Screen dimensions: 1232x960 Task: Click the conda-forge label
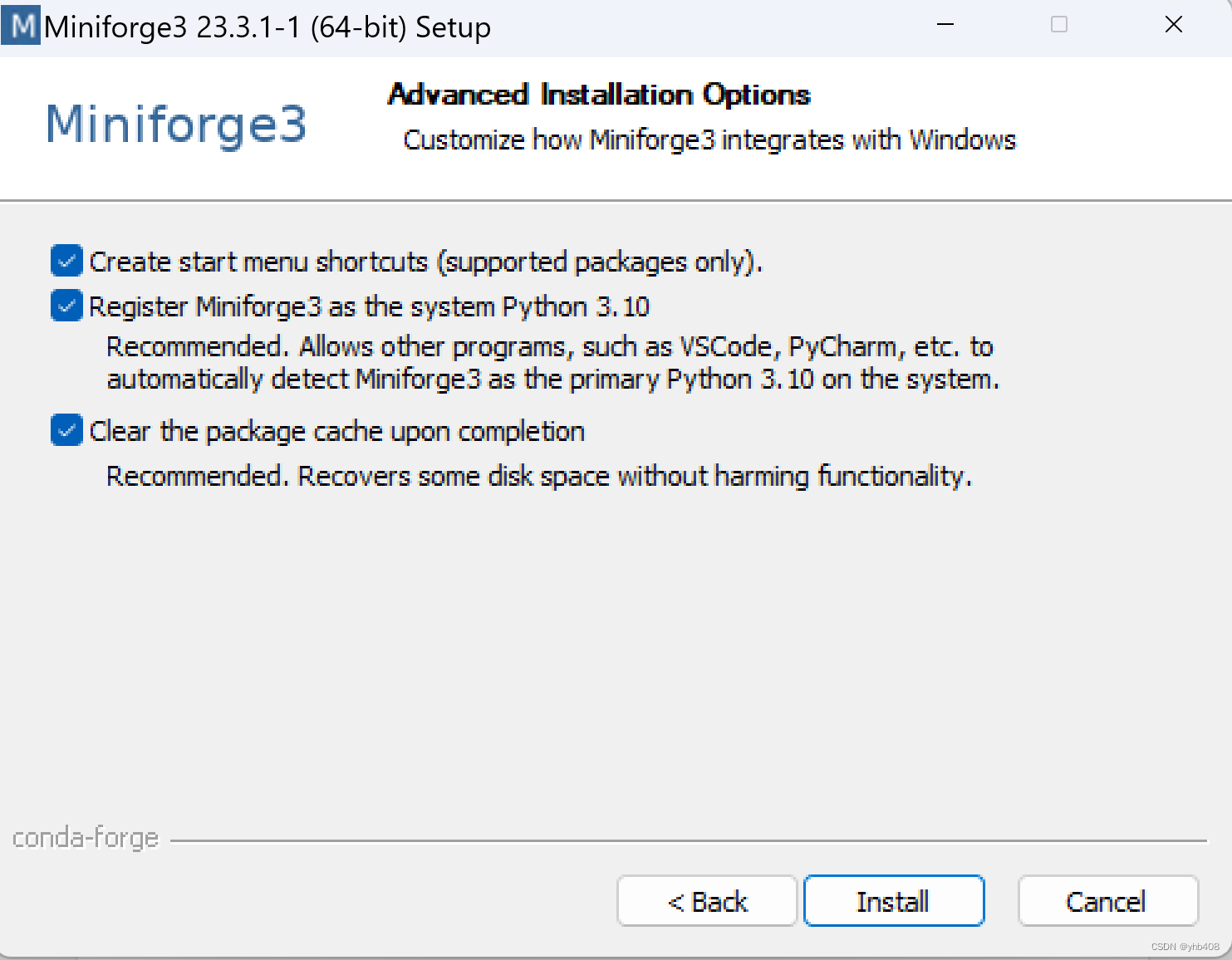coord(85,838)
